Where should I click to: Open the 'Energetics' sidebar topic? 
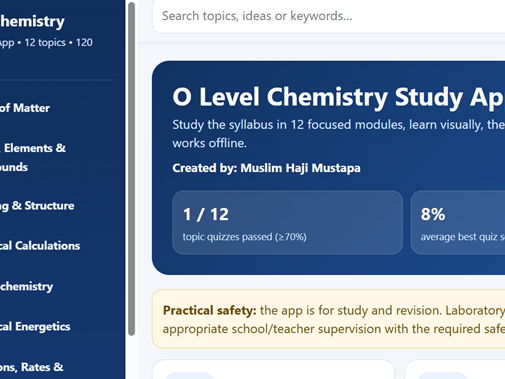(35, 327)
